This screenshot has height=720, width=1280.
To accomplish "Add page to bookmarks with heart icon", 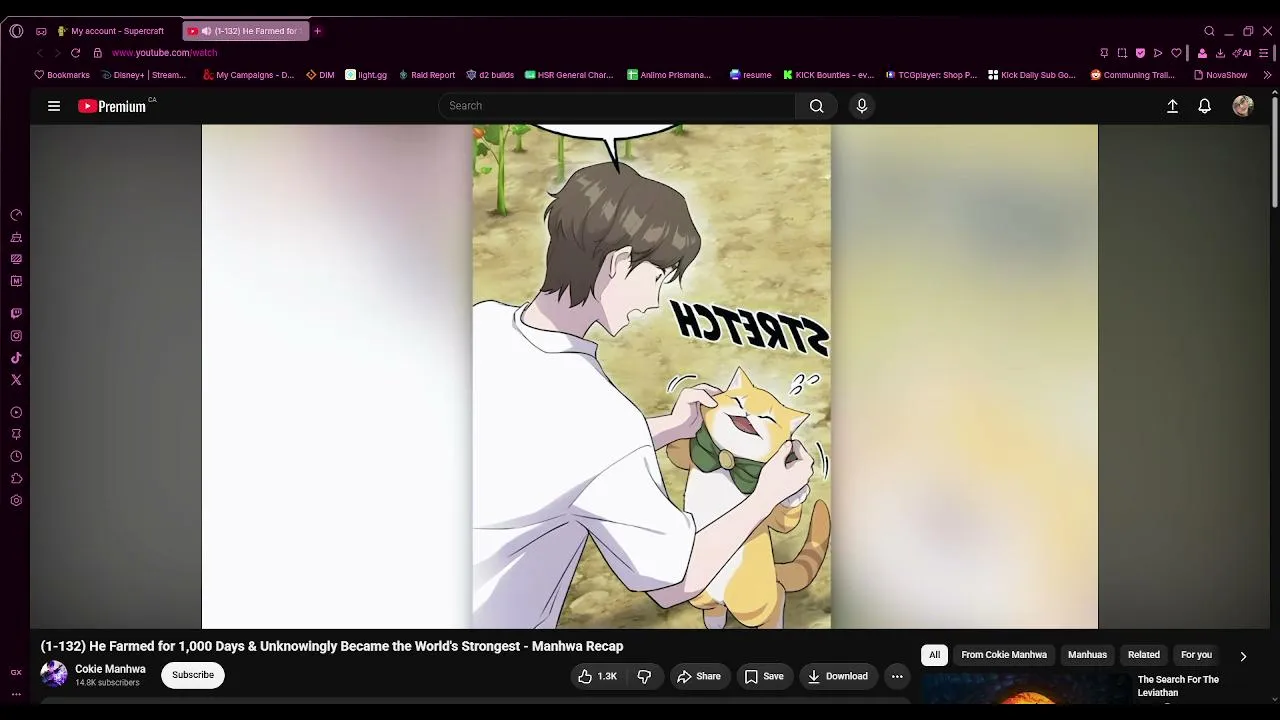I will (x=1176, y=53).
